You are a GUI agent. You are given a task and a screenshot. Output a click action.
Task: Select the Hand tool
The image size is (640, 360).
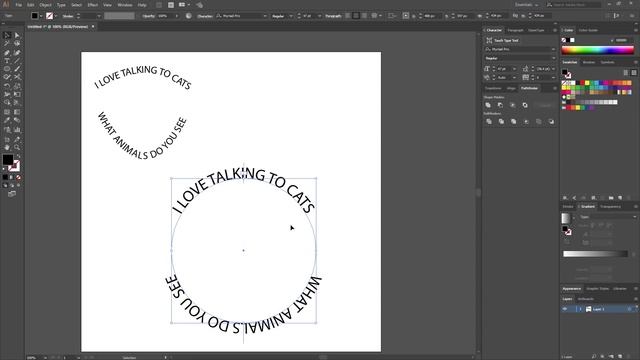[x=7, y=147]
